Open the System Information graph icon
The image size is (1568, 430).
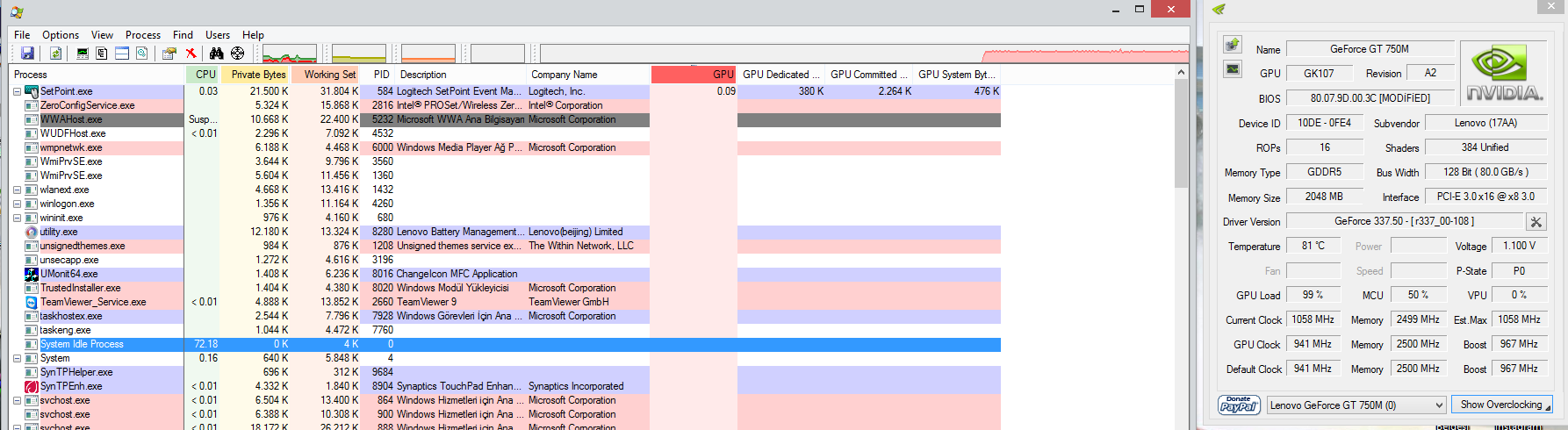83,54
